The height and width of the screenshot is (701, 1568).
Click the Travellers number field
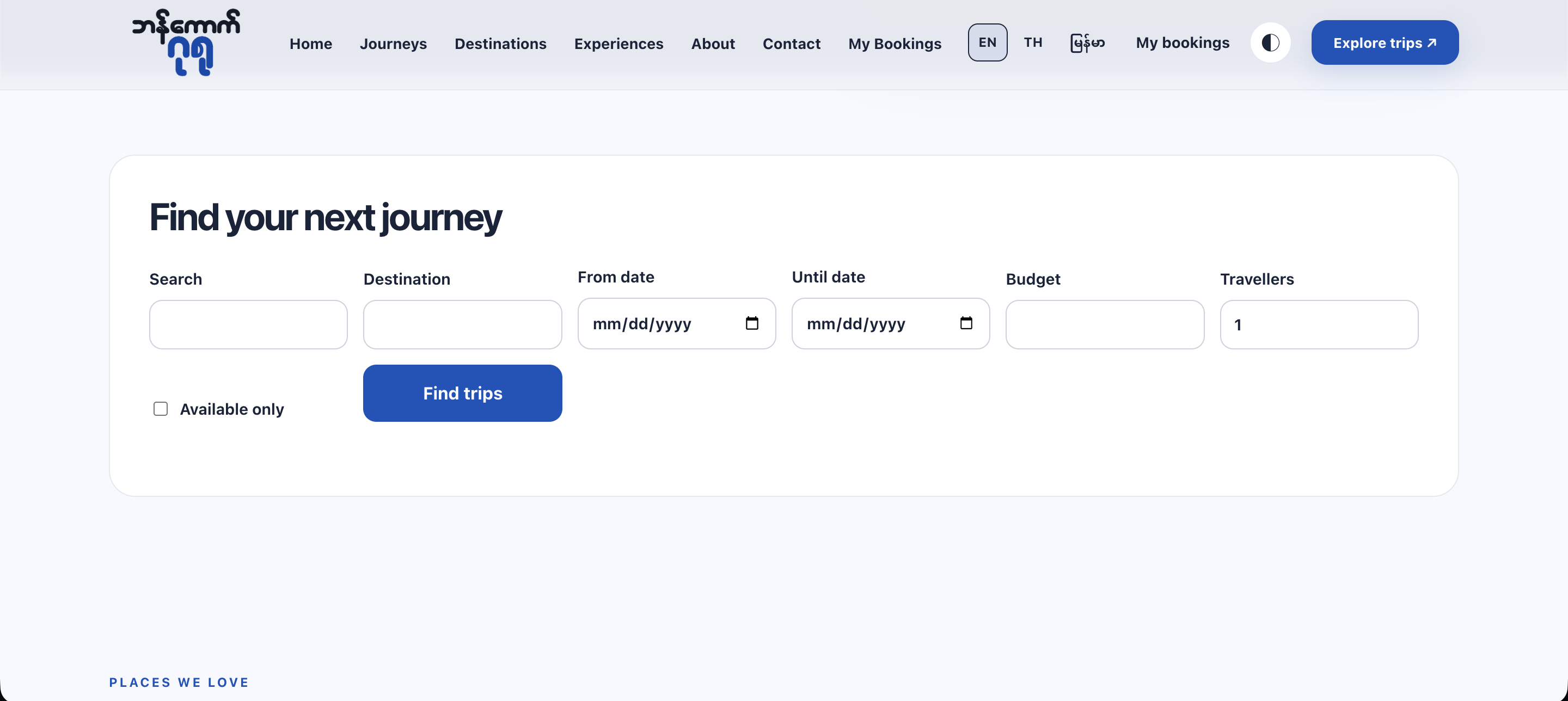(1319, 324)
